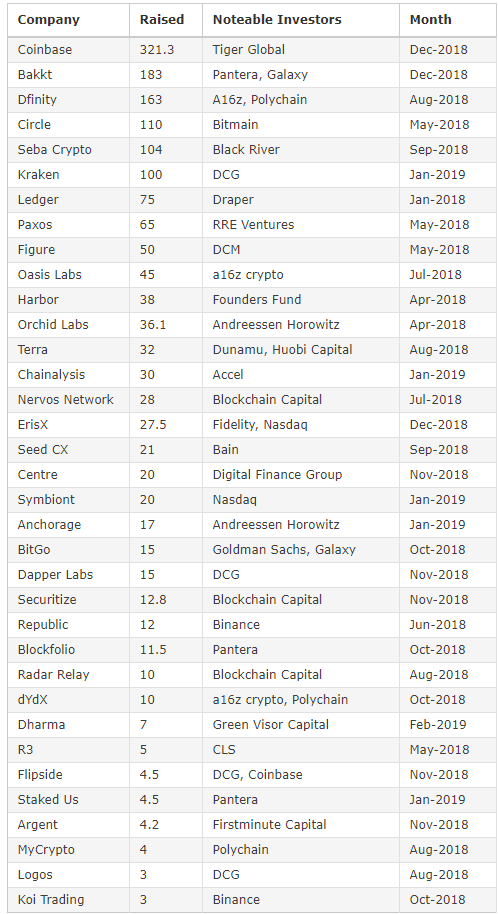The width and height of the screenshot is (498, 914).
Task: Select the Green Visor Capital cell
Action: [x=301, y=725]
